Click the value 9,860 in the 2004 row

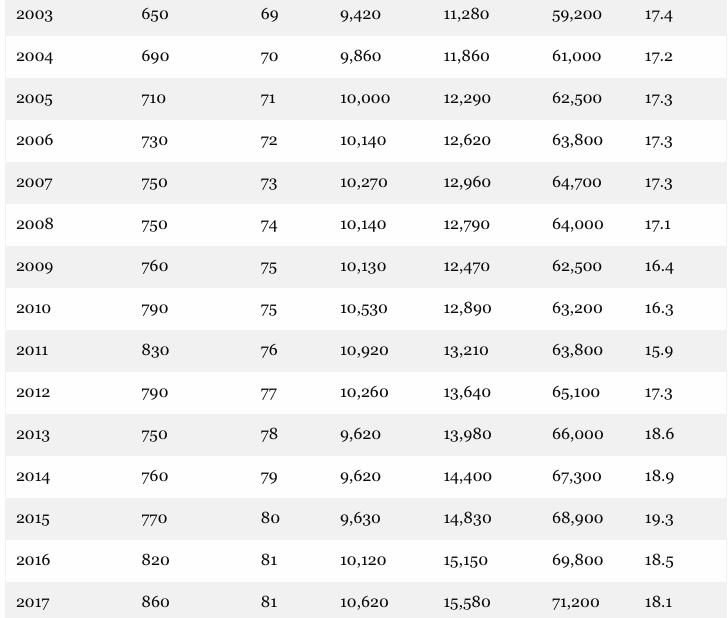[360, 57]
